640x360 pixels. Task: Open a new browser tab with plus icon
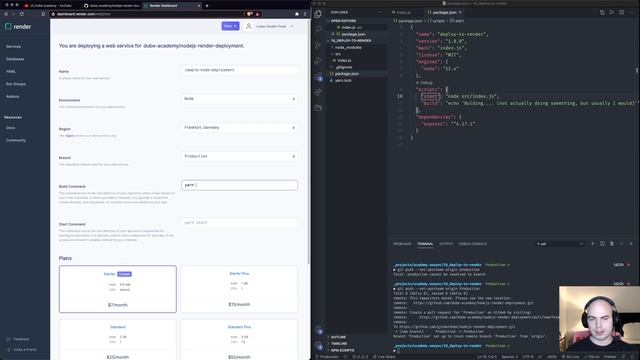click(207, 6)
